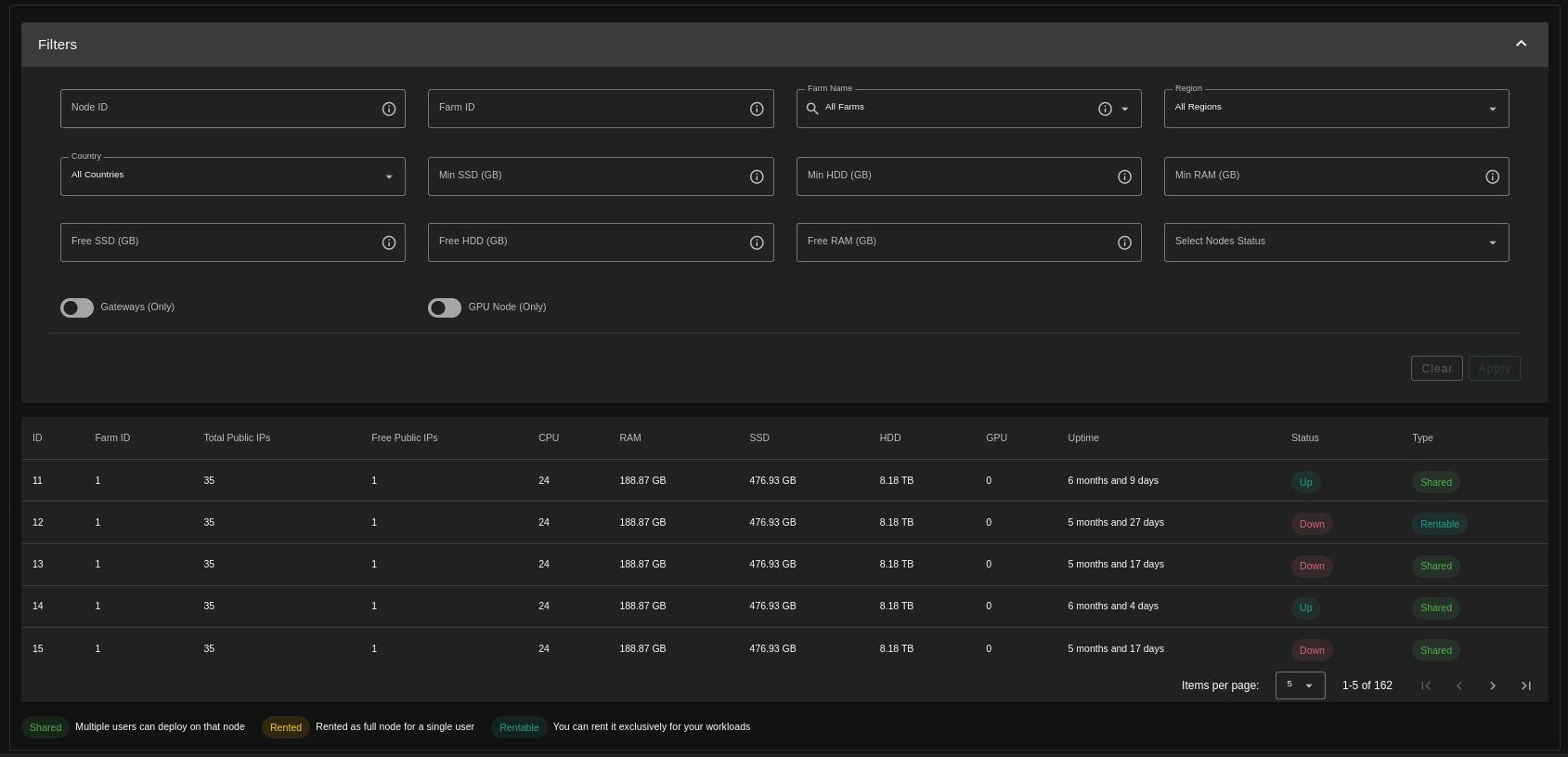1568x757 pixels.
Task: Click into the Free SSD (GB) field
Action: (x=218, y=242)
